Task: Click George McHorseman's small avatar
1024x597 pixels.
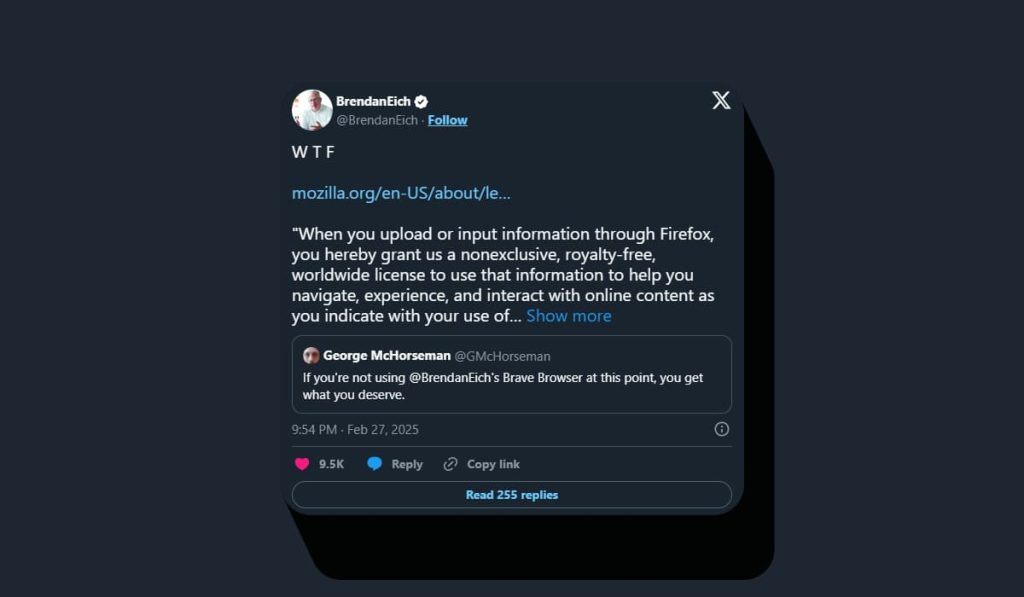Action: coord(311,356)
